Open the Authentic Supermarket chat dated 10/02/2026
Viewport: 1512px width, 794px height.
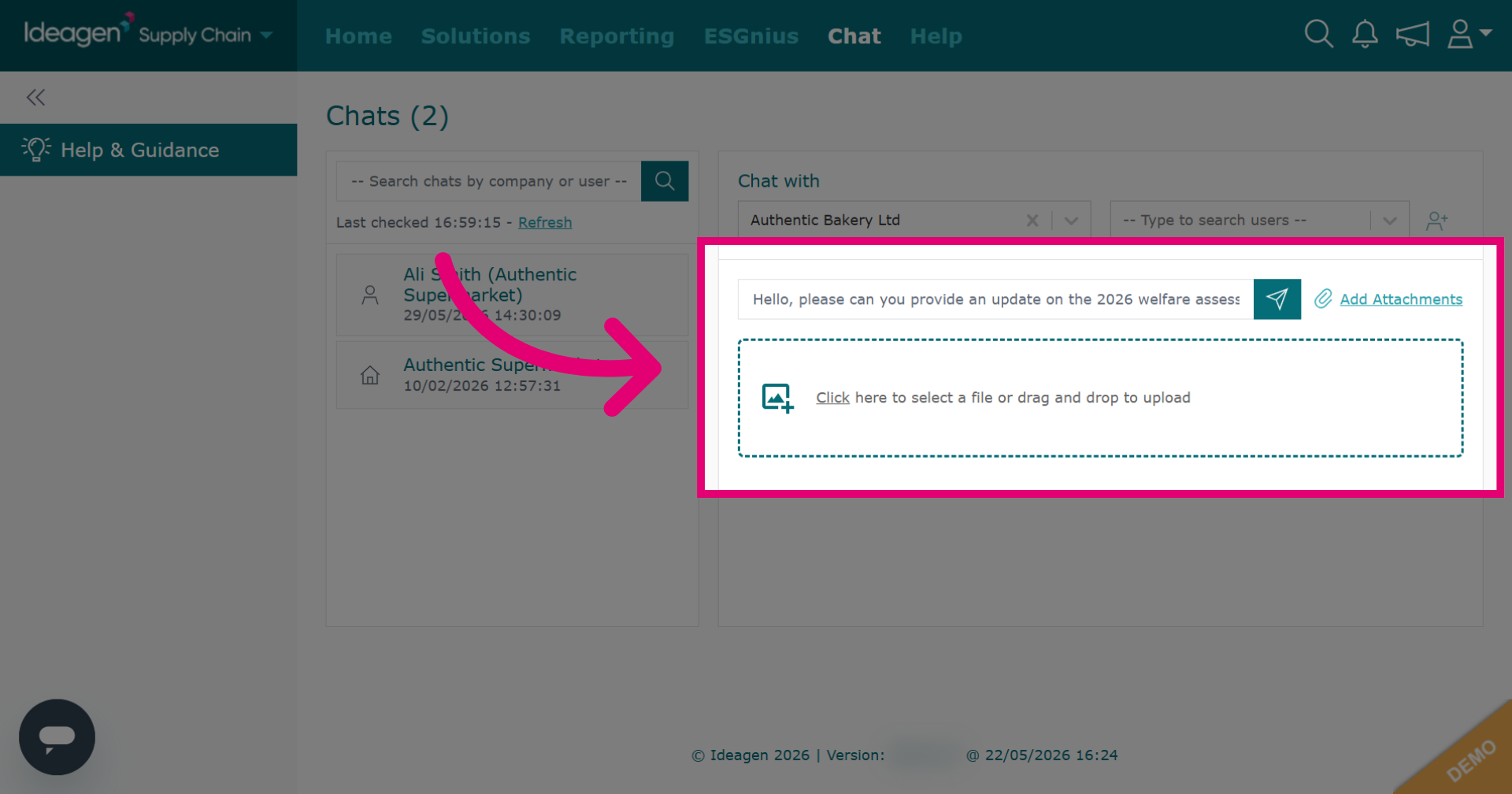[x=512, y=375]
